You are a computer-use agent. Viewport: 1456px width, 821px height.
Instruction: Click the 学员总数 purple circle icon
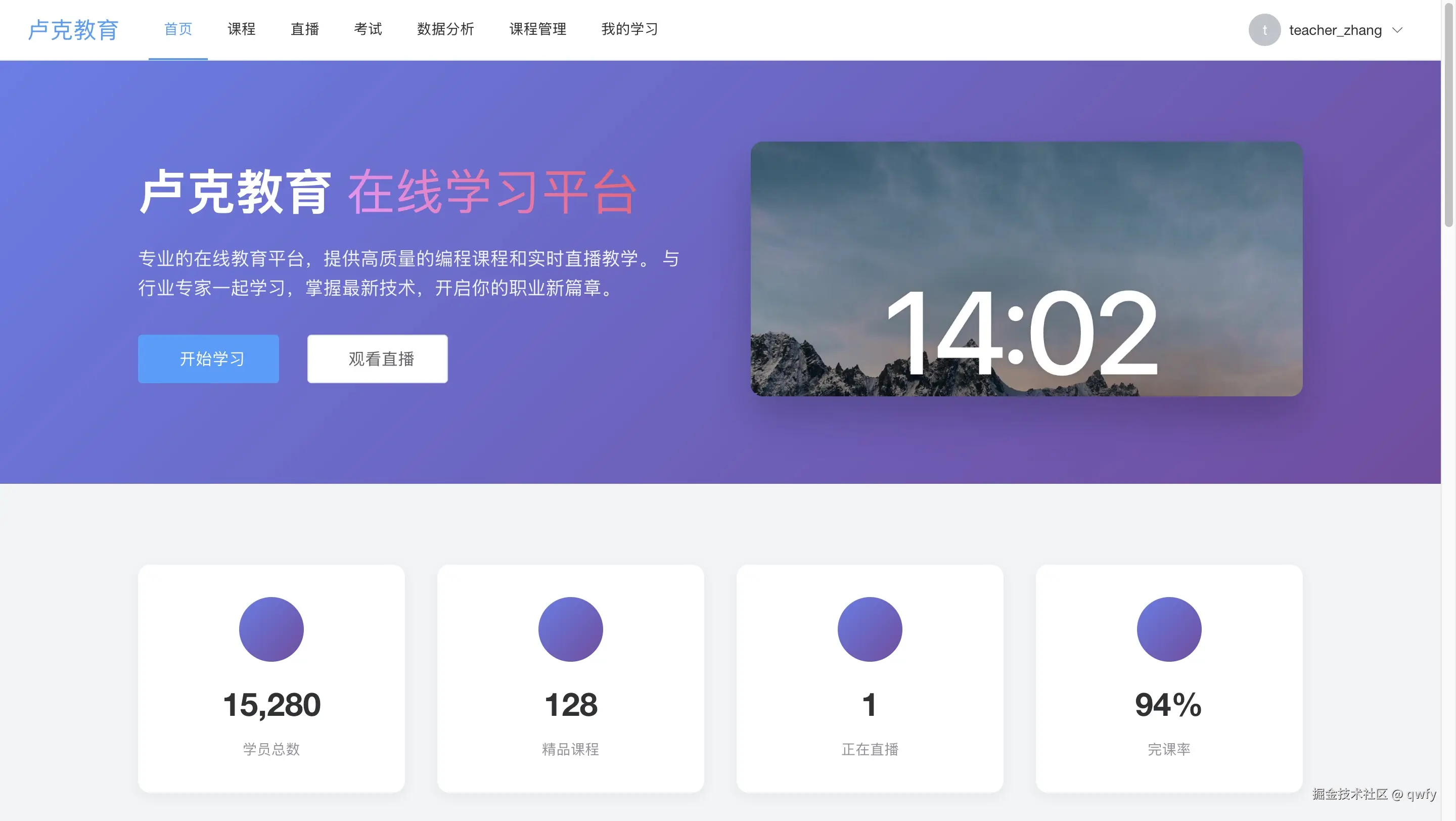[271, 629]
